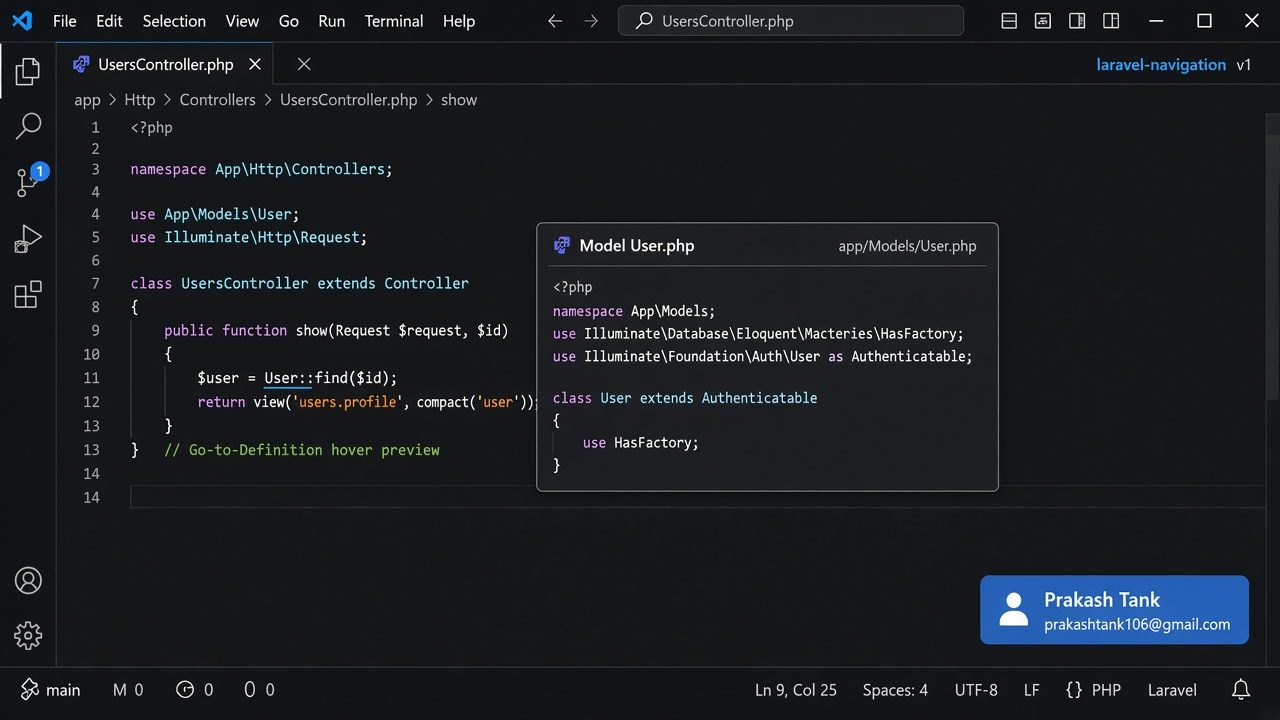Open Source Control view with badge

[31, 181]
